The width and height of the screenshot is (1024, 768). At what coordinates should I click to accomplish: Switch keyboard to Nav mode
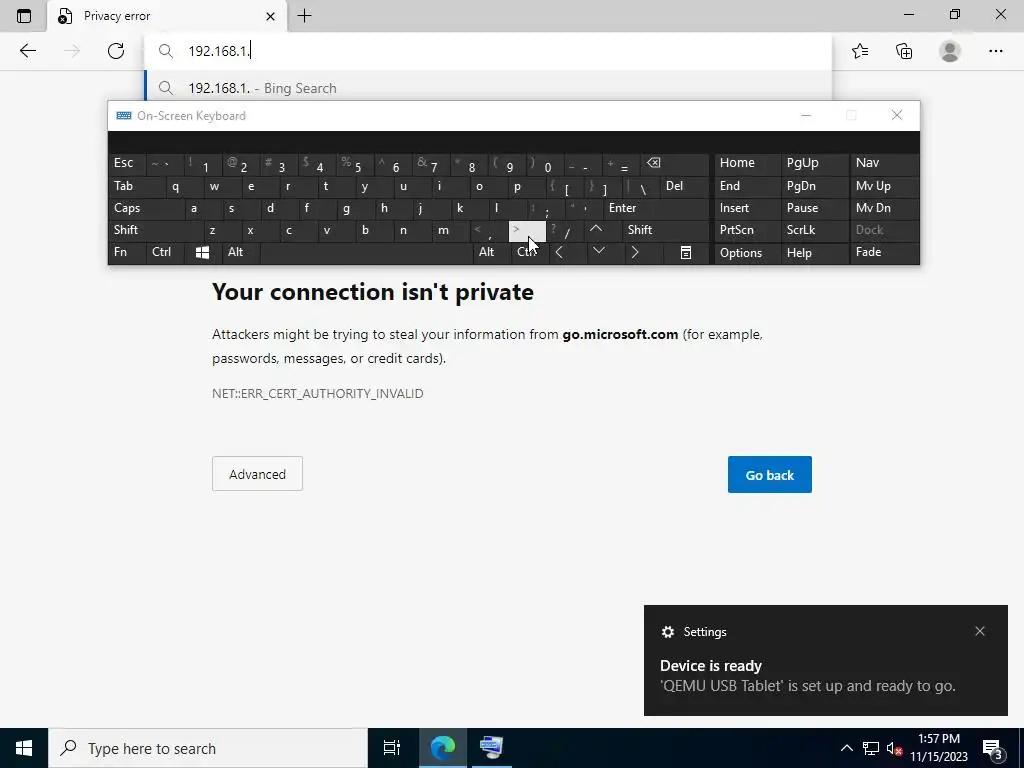coord(884,164)
